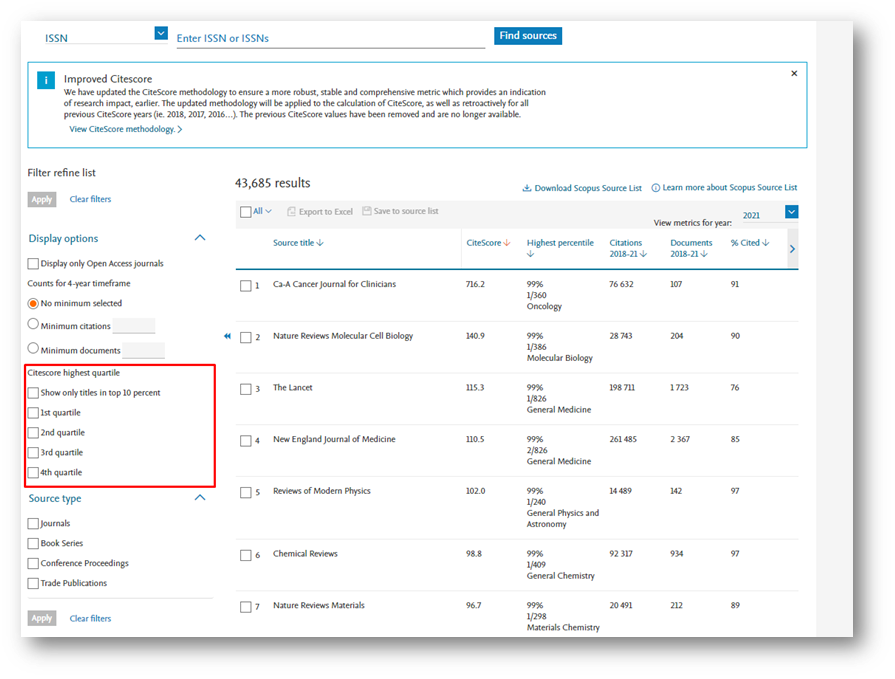Close the Improved Citescore notification banner
The width and height of the screenshot is (895, 679).
[x=794, y=74]
